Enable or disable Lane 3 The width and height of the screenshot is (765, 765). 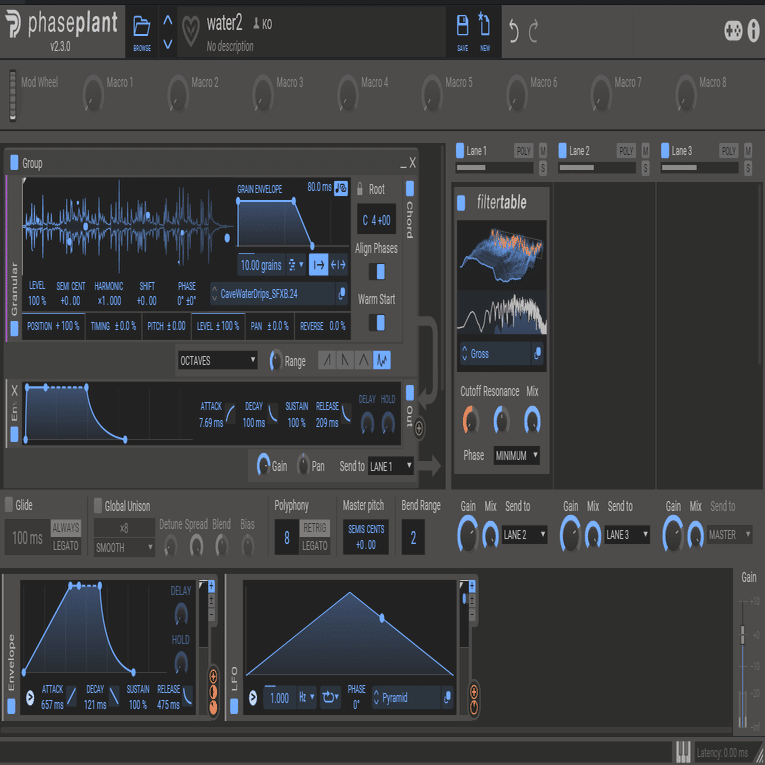click(x=664, y=150)
